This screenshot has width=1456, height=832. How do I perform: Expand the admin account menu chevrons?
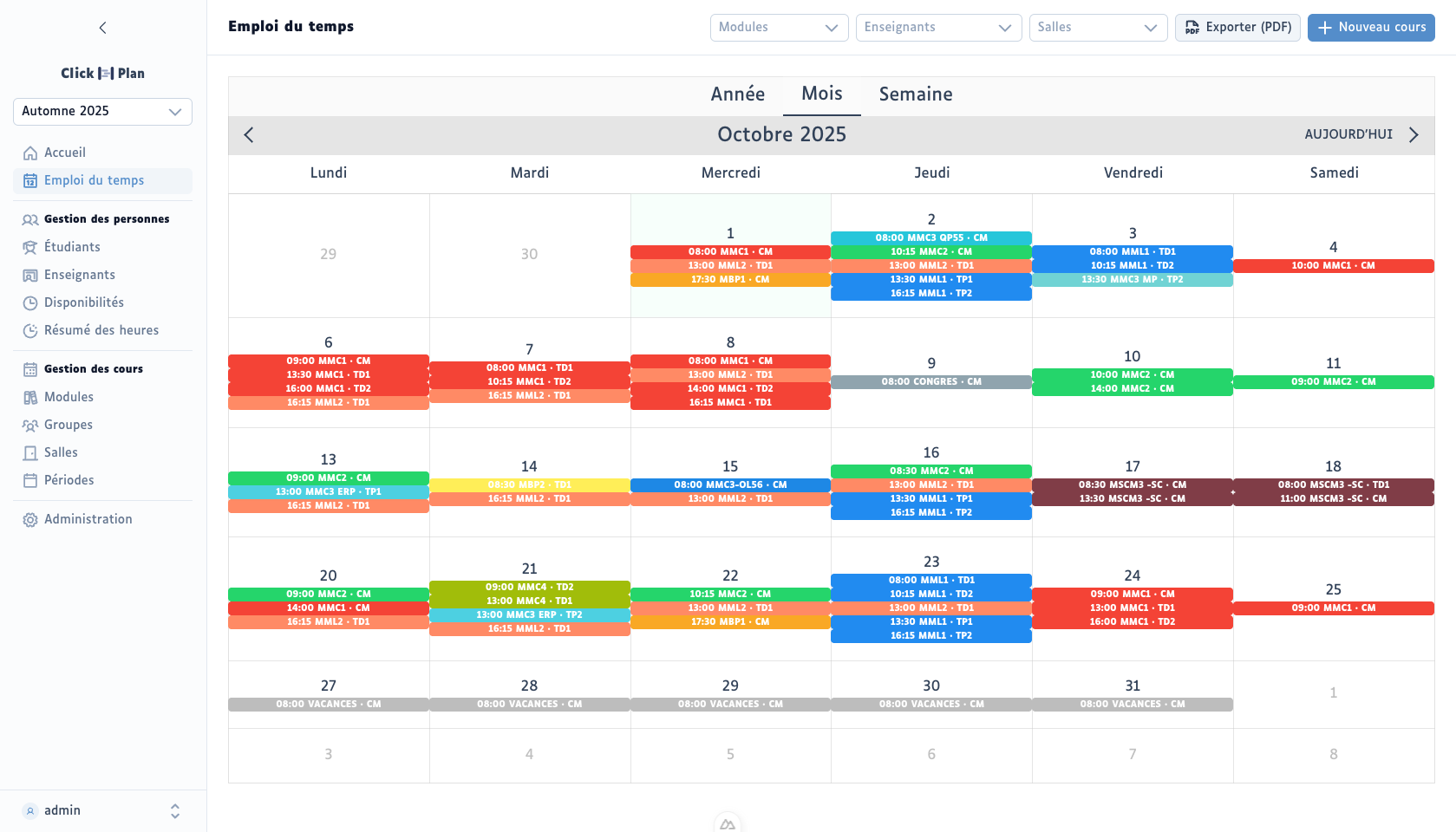175,811
